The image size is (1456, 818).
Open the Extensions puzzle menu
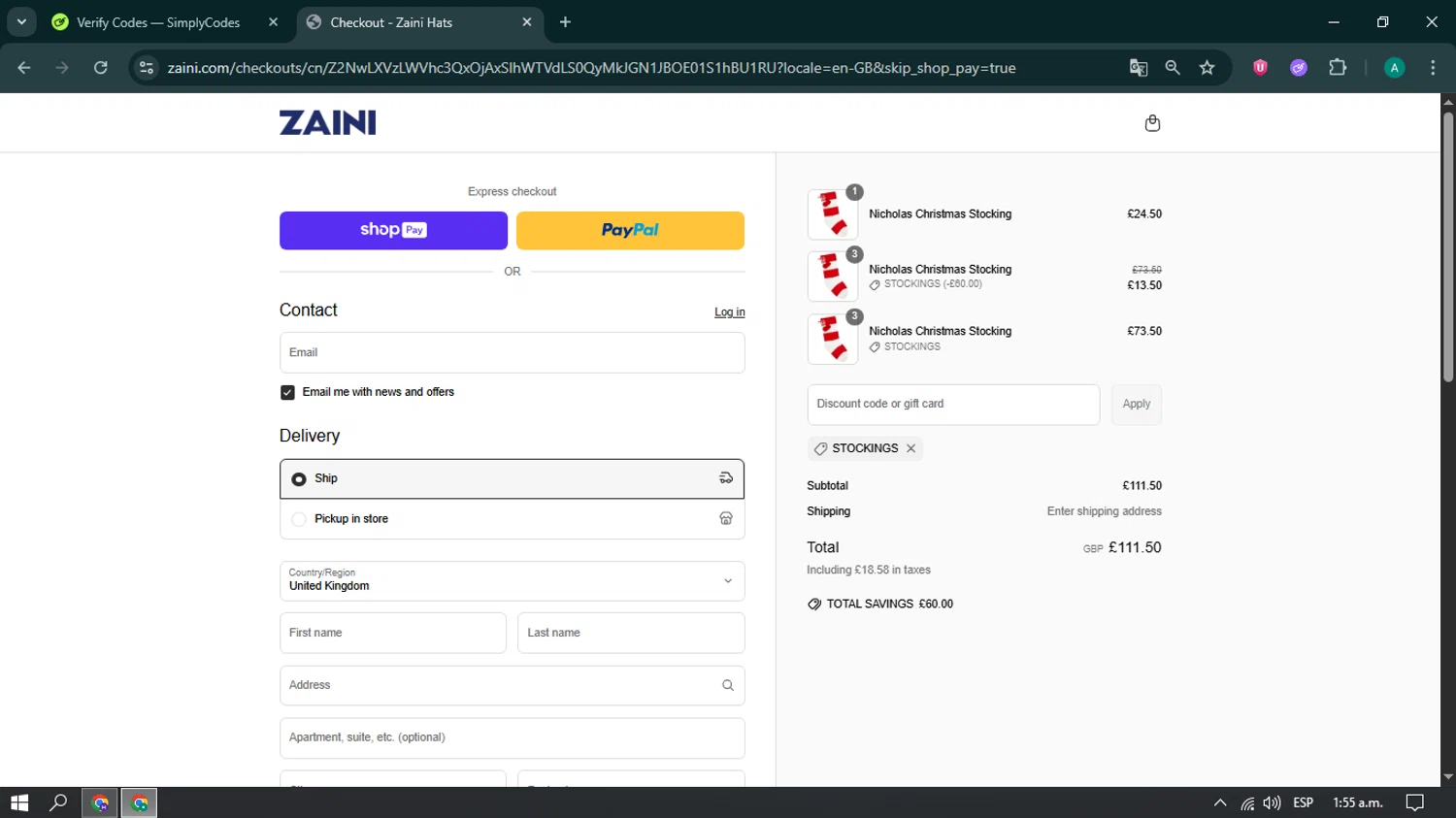click(x=1338, y=68)
